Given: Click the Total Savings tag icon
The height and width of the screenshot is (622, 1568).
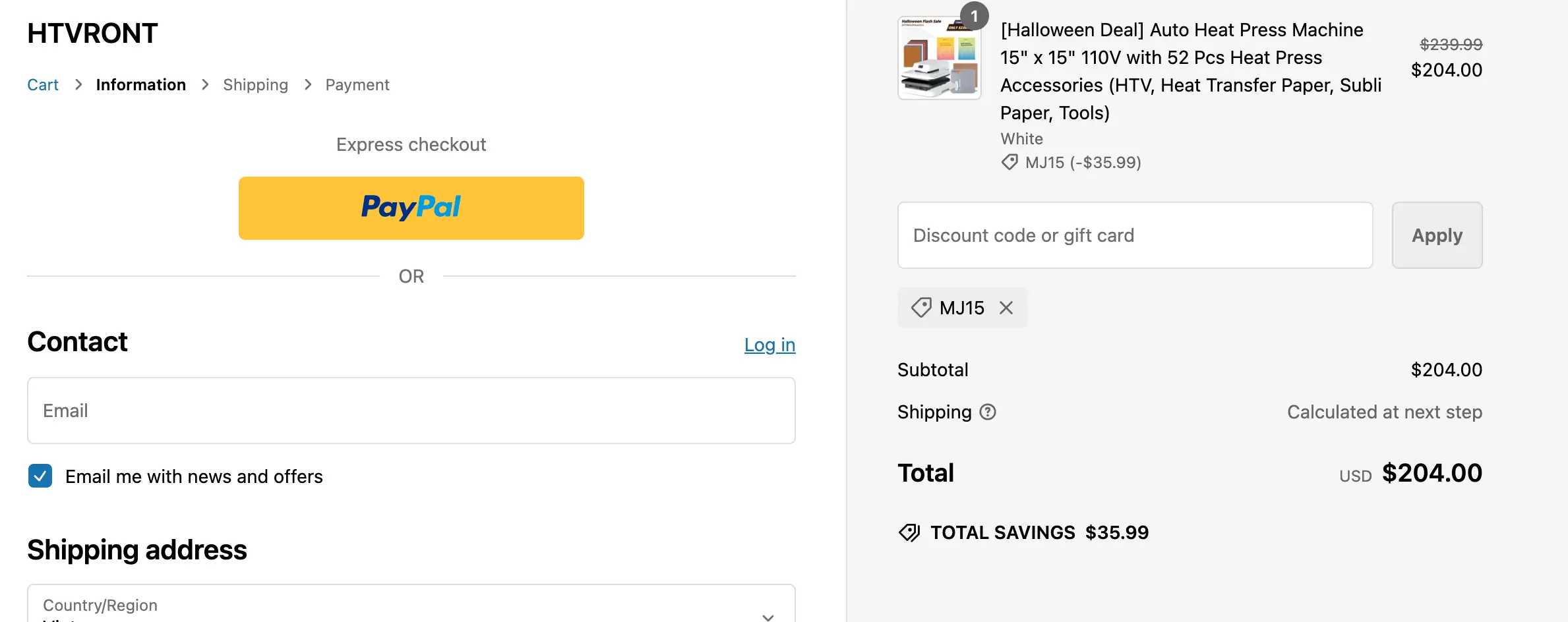Looking at the screenshot, I should point(909,532).
